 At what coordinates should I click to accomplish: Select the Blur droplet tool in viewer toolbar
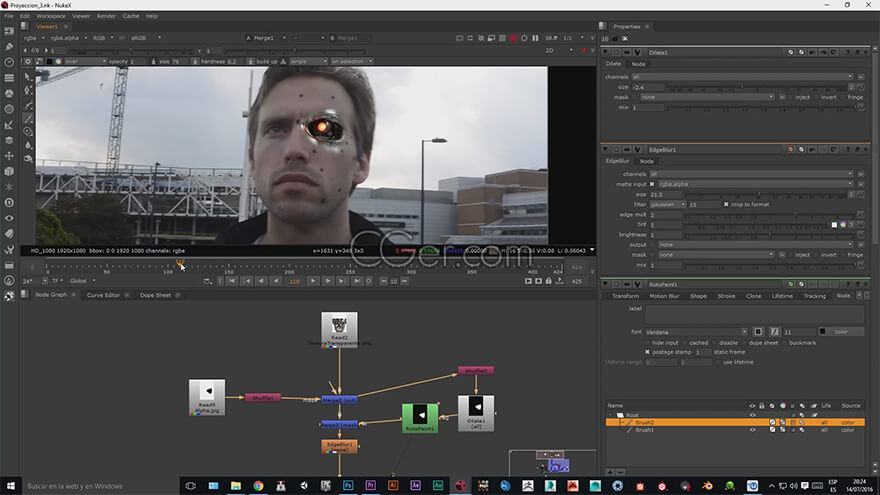[x=28, y=145]
